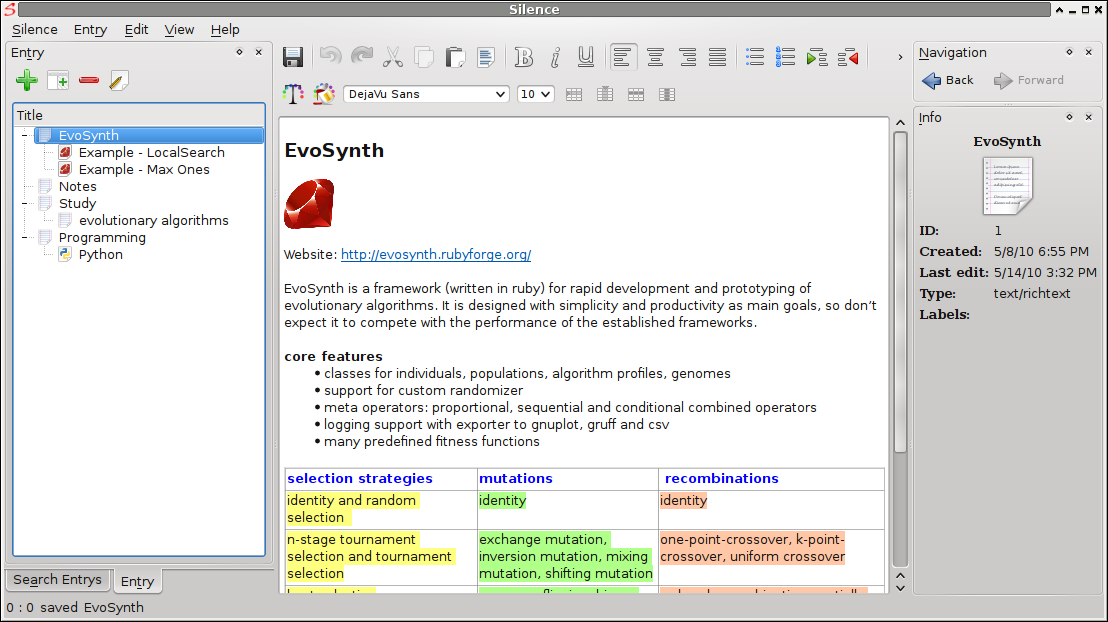Select the Notes tree entry
The image size is (1108, 622).
click(x=77, y=187)
